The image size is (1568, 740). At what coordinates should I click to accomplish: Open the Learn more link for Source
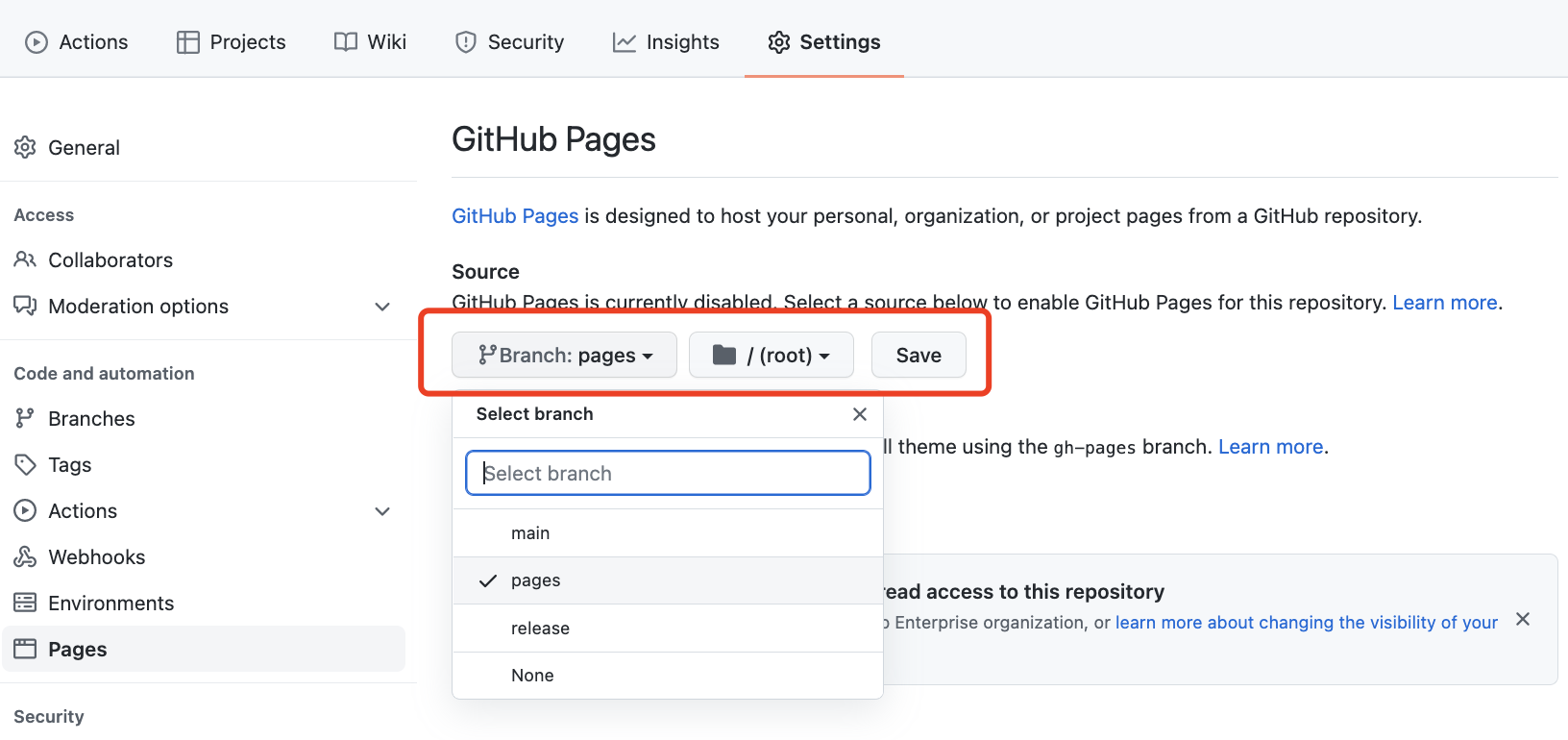1445,303
